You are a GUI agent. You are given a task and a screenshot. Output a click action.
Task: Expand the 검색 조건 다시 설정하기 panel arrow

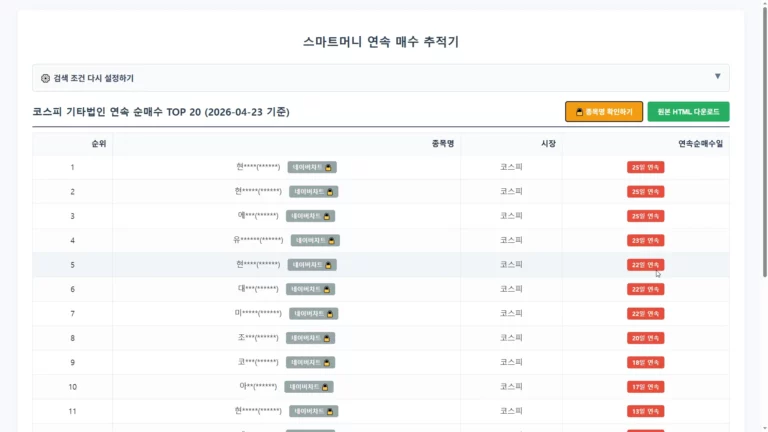[717, 76]
